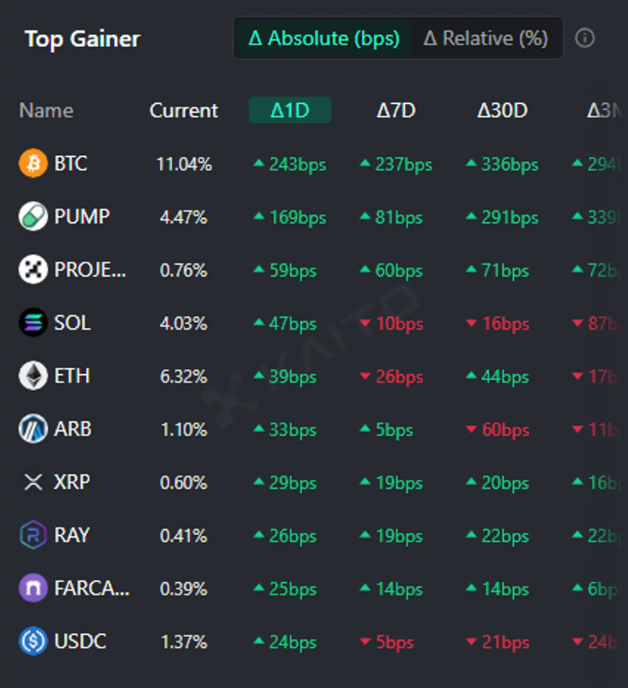The image size is (628, 688).
Task: Open the info icon beside Relative toggle
Action: [585, 38]
